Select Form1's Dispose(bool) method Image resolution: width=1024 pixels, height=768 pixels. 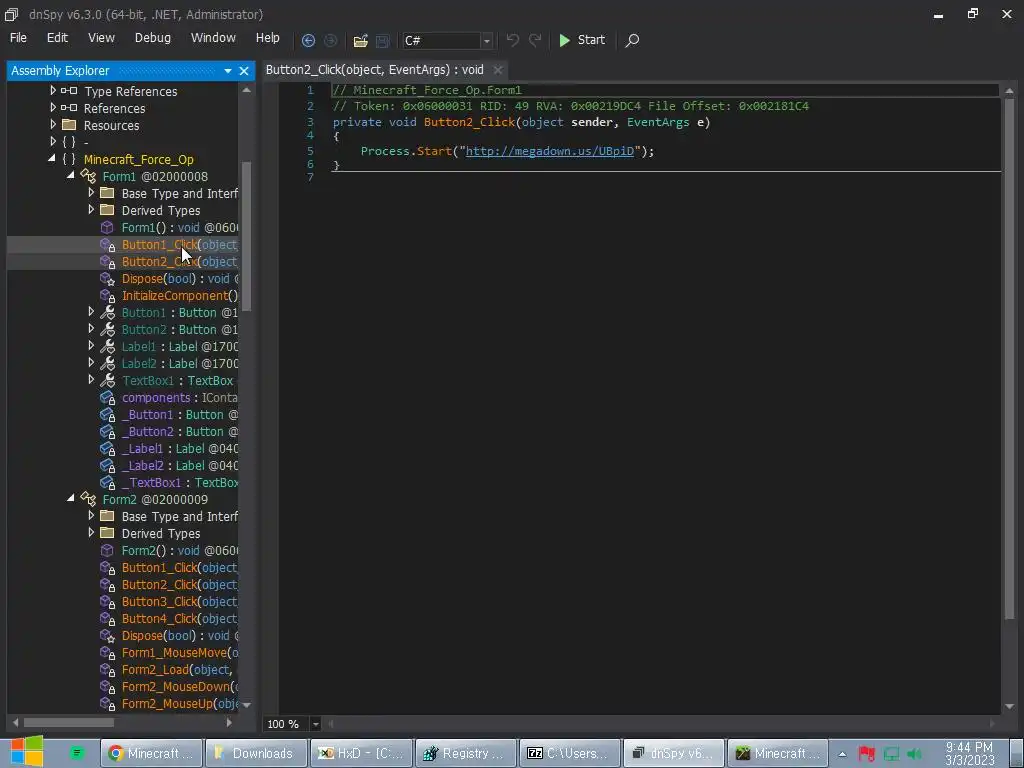(180, 278)
